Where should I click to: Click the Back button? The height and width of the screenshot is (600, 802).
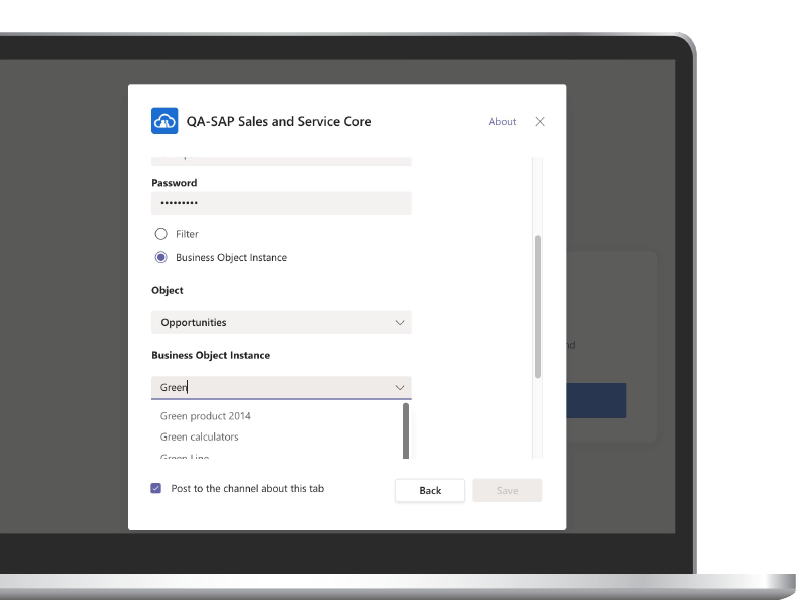pyautogui.click(x=430, y=490)
